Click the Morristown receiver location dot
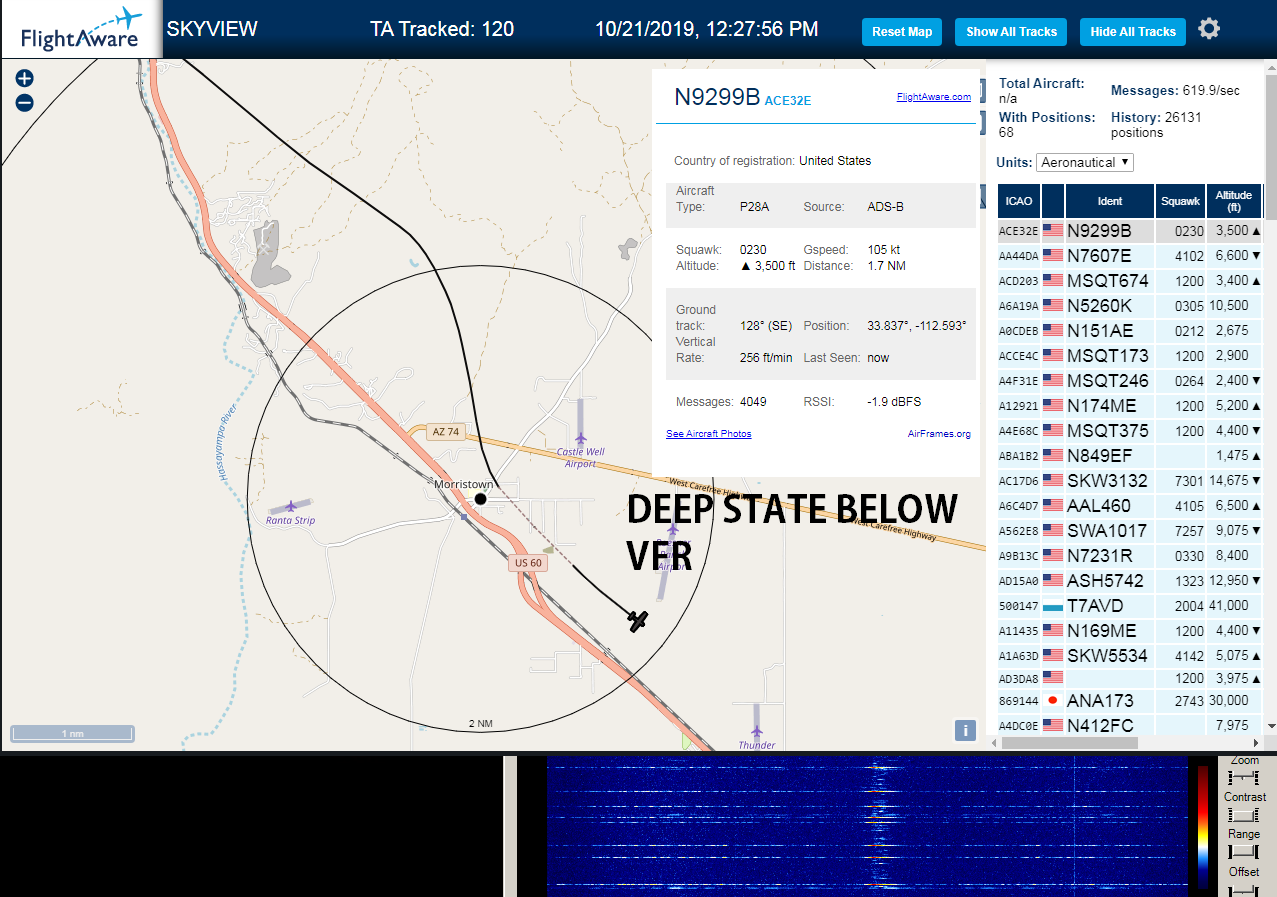Viewport: 1277px width, 897px height. pyautogui.click(x=480, y=498)
